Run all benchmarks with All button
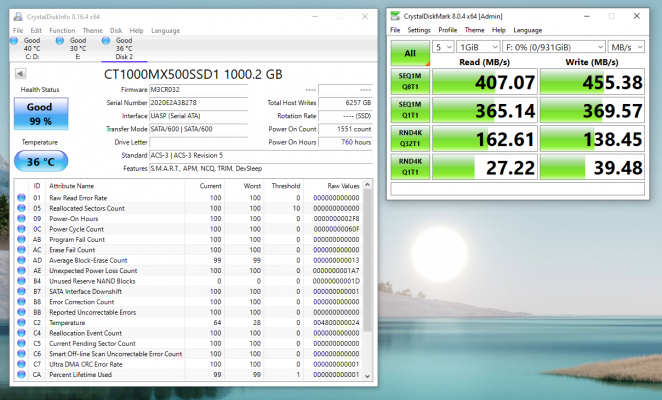Viewport: 662px width, 400px height. point(410,53)
